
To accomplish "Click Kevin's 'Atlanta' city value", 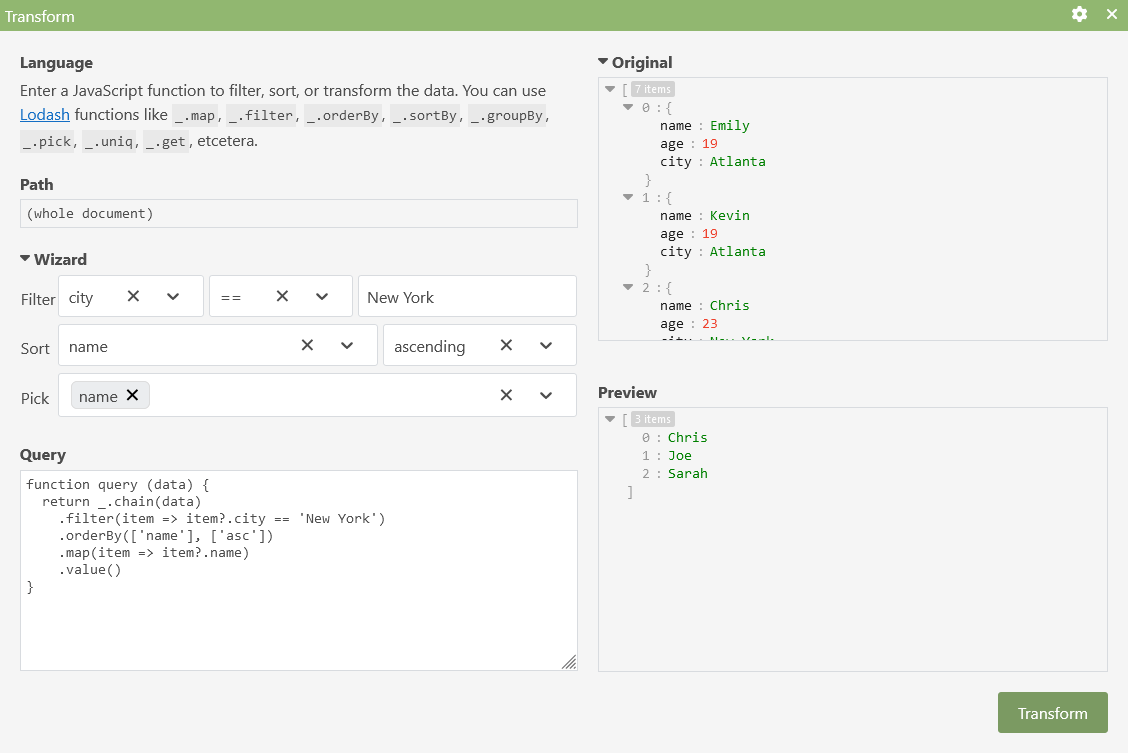I will click(737, 251).
